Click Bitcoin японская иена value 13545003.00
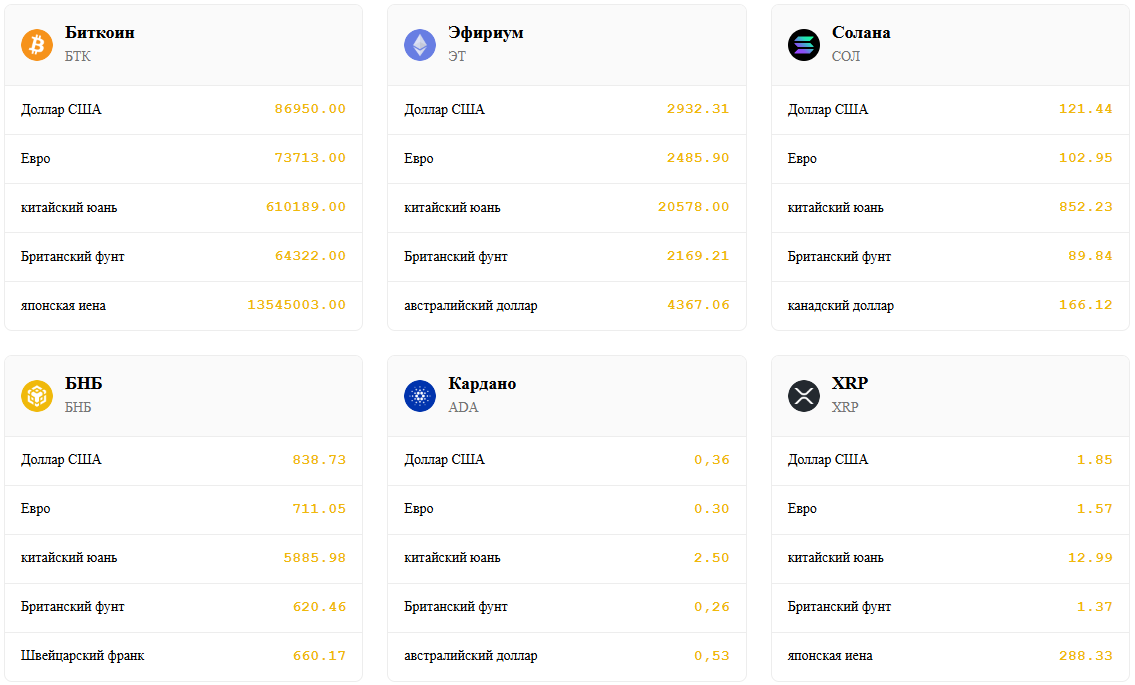 click(296, 305)
